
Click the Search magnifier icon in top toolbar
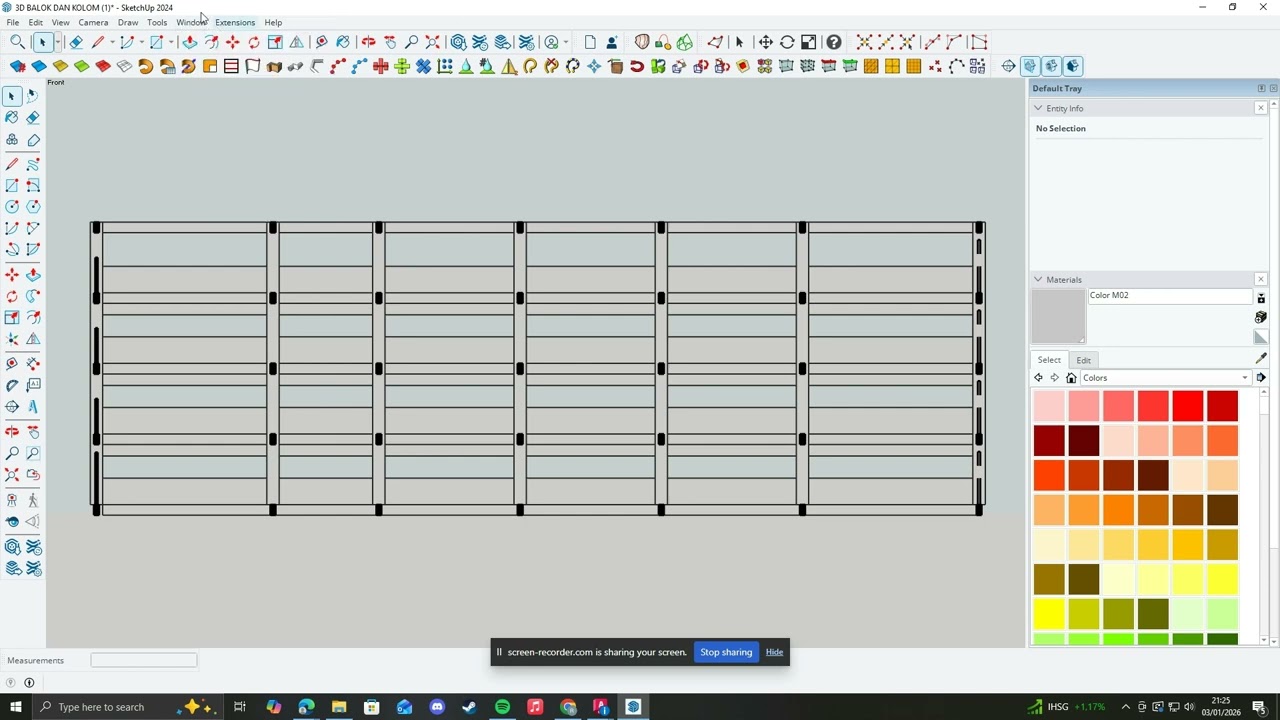point(17,42)
